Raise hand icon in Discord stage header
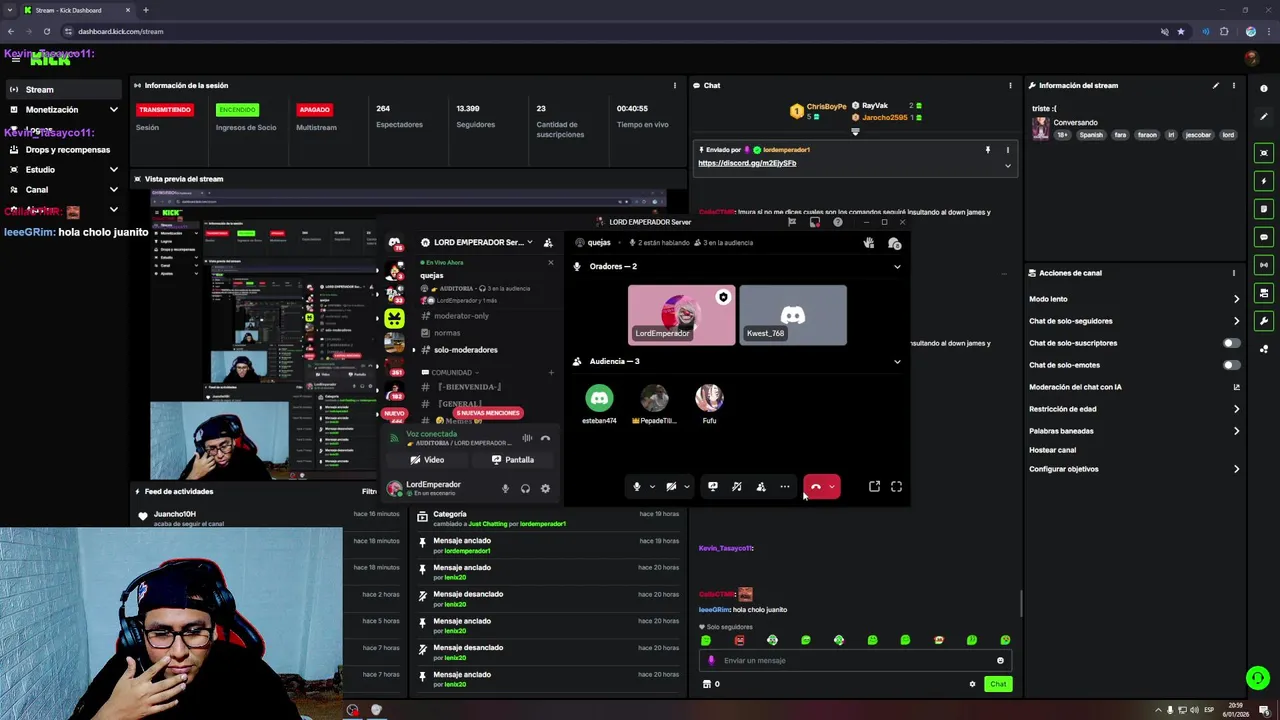This screenshot has height=720, width=1280. coord(869,243)
